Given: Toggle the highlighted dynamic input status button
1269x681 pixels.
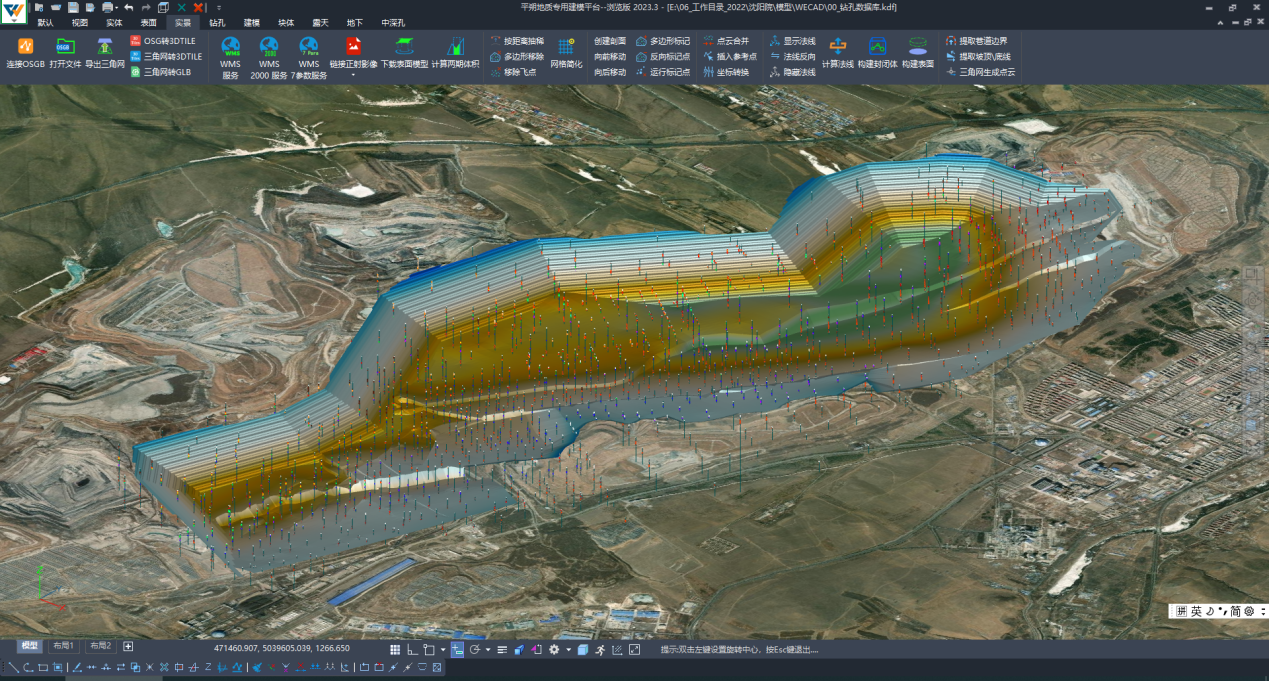Looking at the screenshot, I should 457,650.
